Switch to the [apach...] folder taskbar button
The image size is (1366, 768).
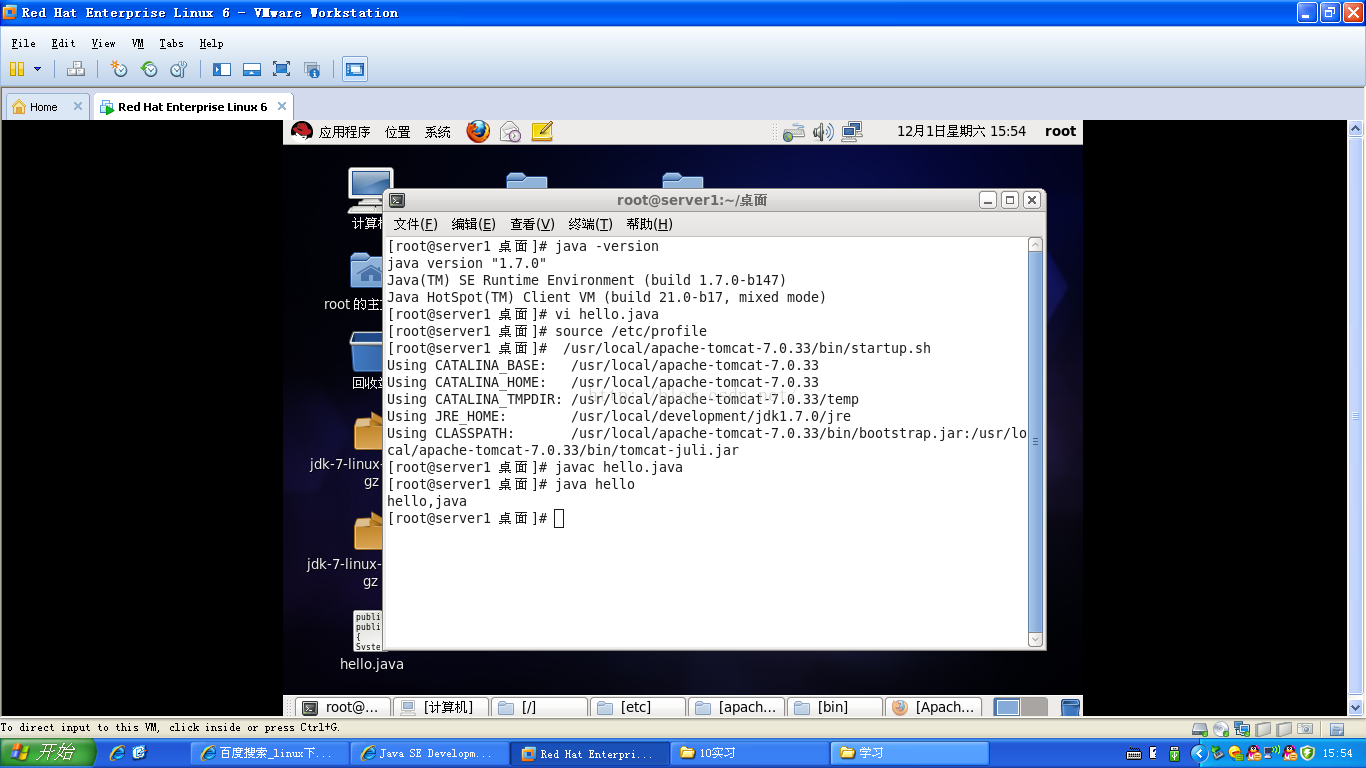point(736,707)
